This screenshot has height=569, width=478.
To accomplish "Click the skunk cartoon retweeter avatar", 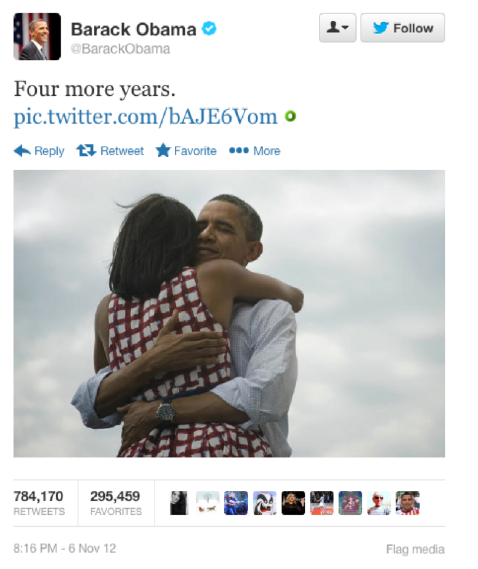I will point(265,503).
